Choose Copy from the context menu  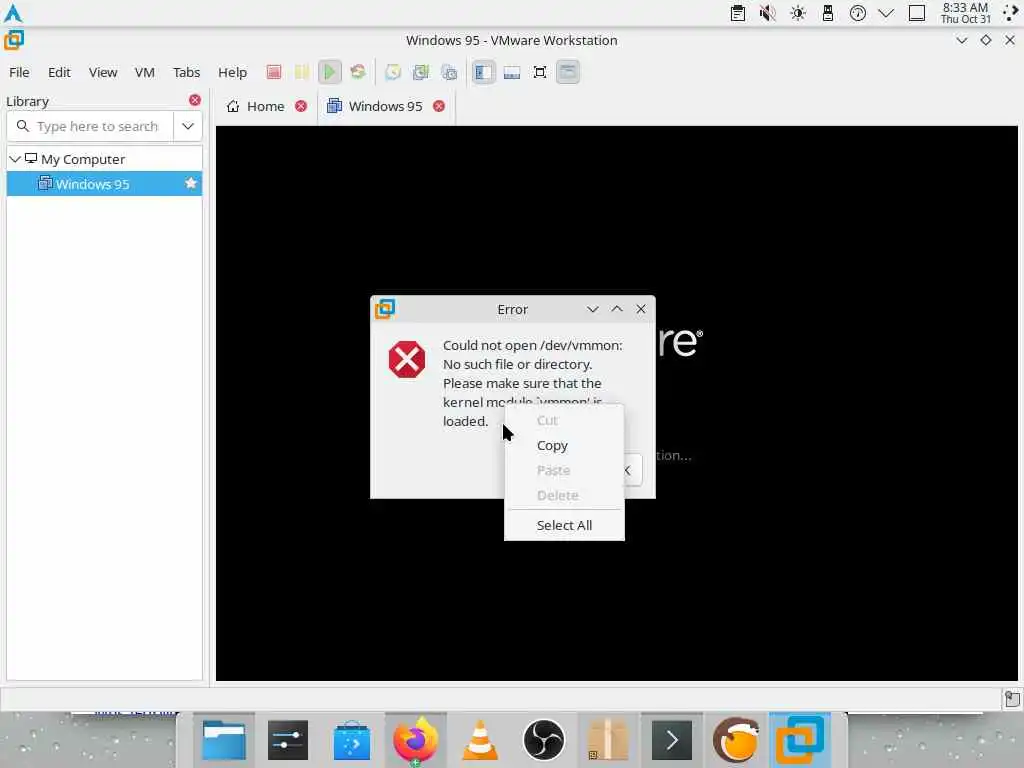coord(564,445)
